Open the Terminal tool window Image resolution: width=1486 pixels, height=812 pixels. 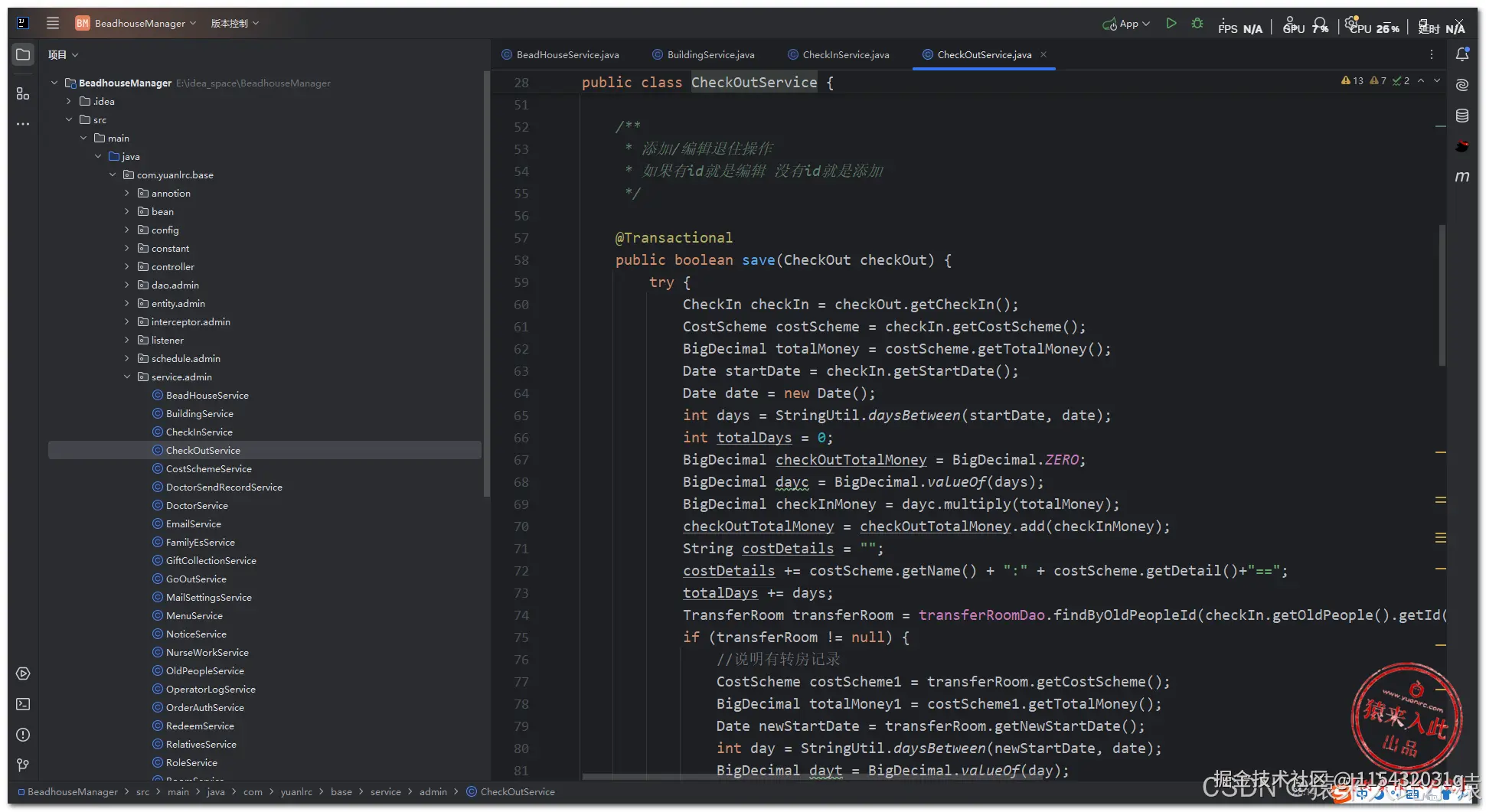click(23, 704)
